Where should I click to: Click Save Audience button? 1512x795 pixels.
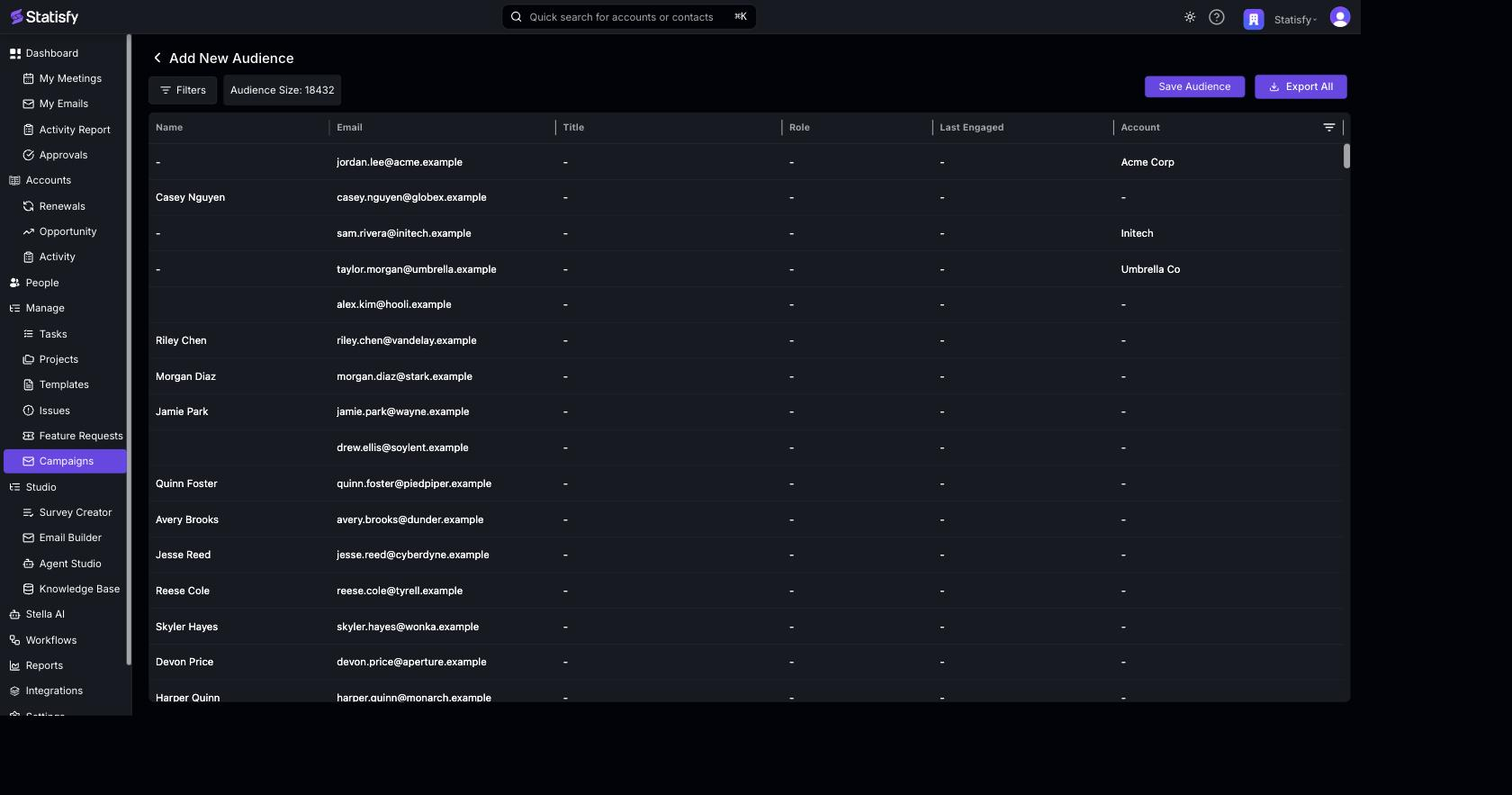(x=1194, y=86)
